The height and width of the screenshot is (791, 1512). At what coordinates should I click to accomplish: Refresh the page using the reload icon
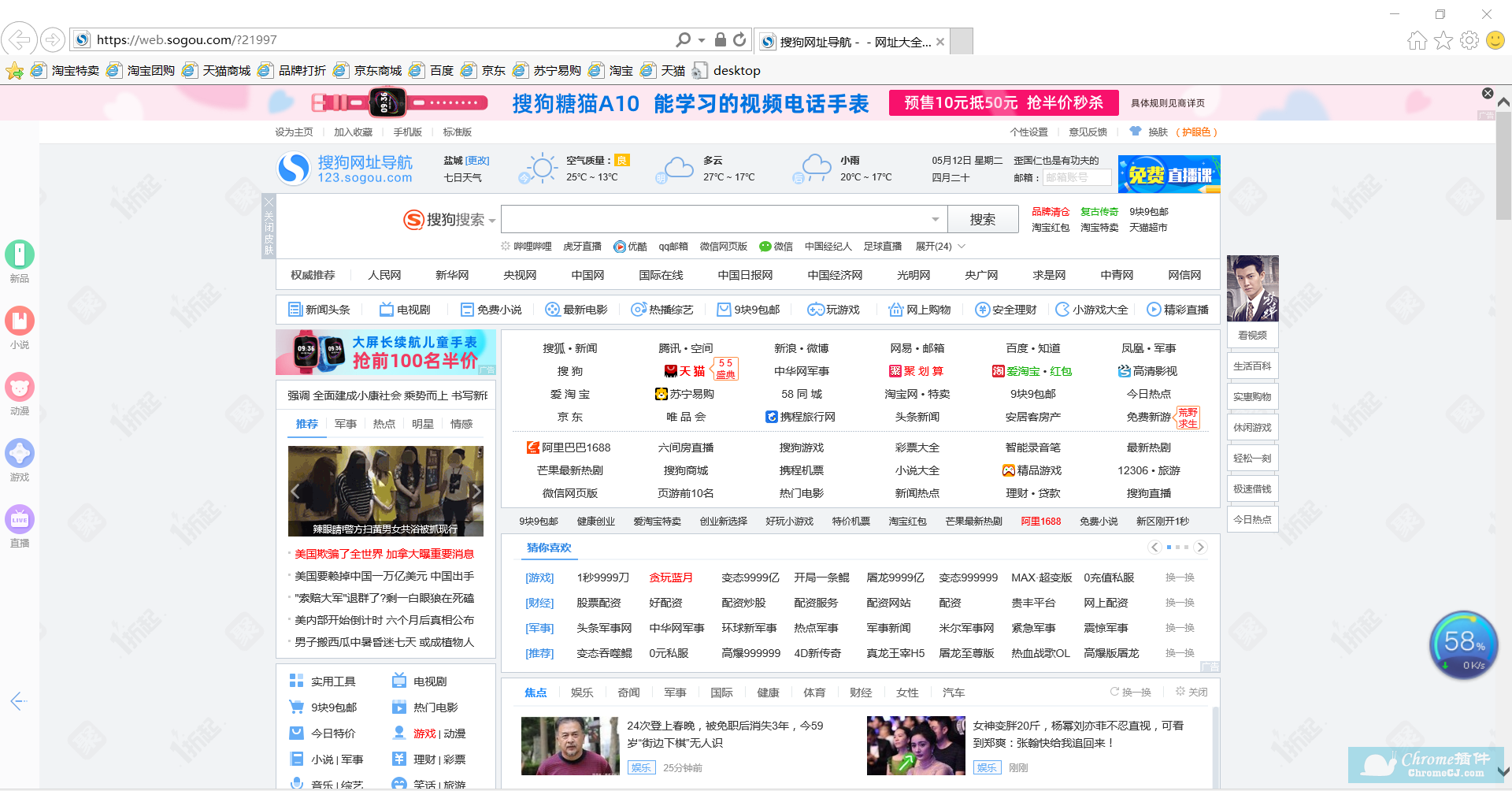coord(739,39)
